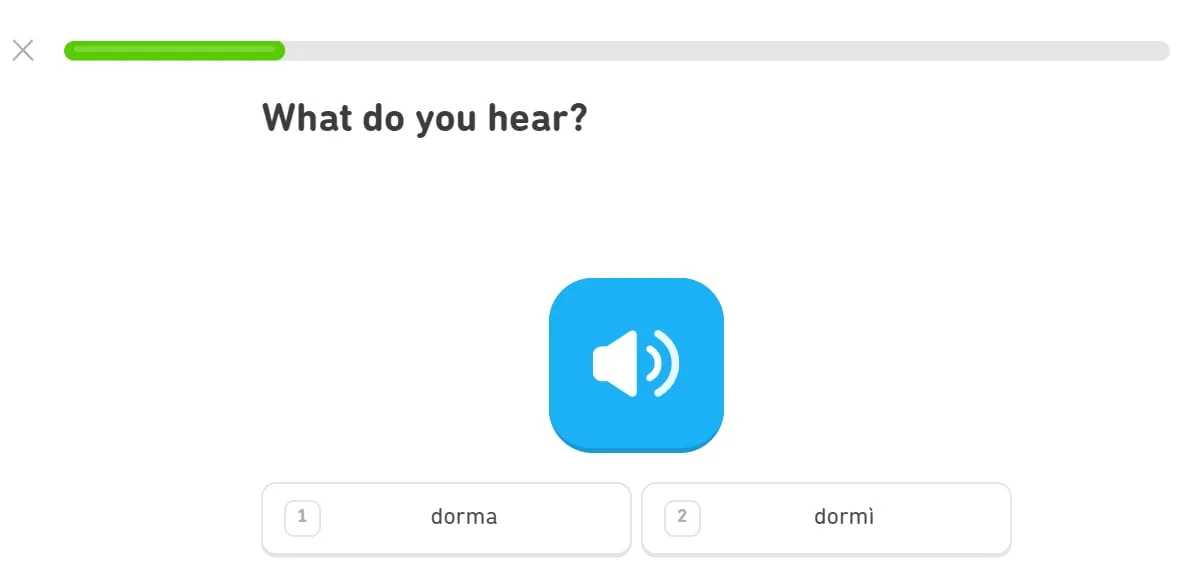Tap the sound waves on the speaker icon
The width and height of the screenshot is (1181, 568).
click(x=663, y=363)
